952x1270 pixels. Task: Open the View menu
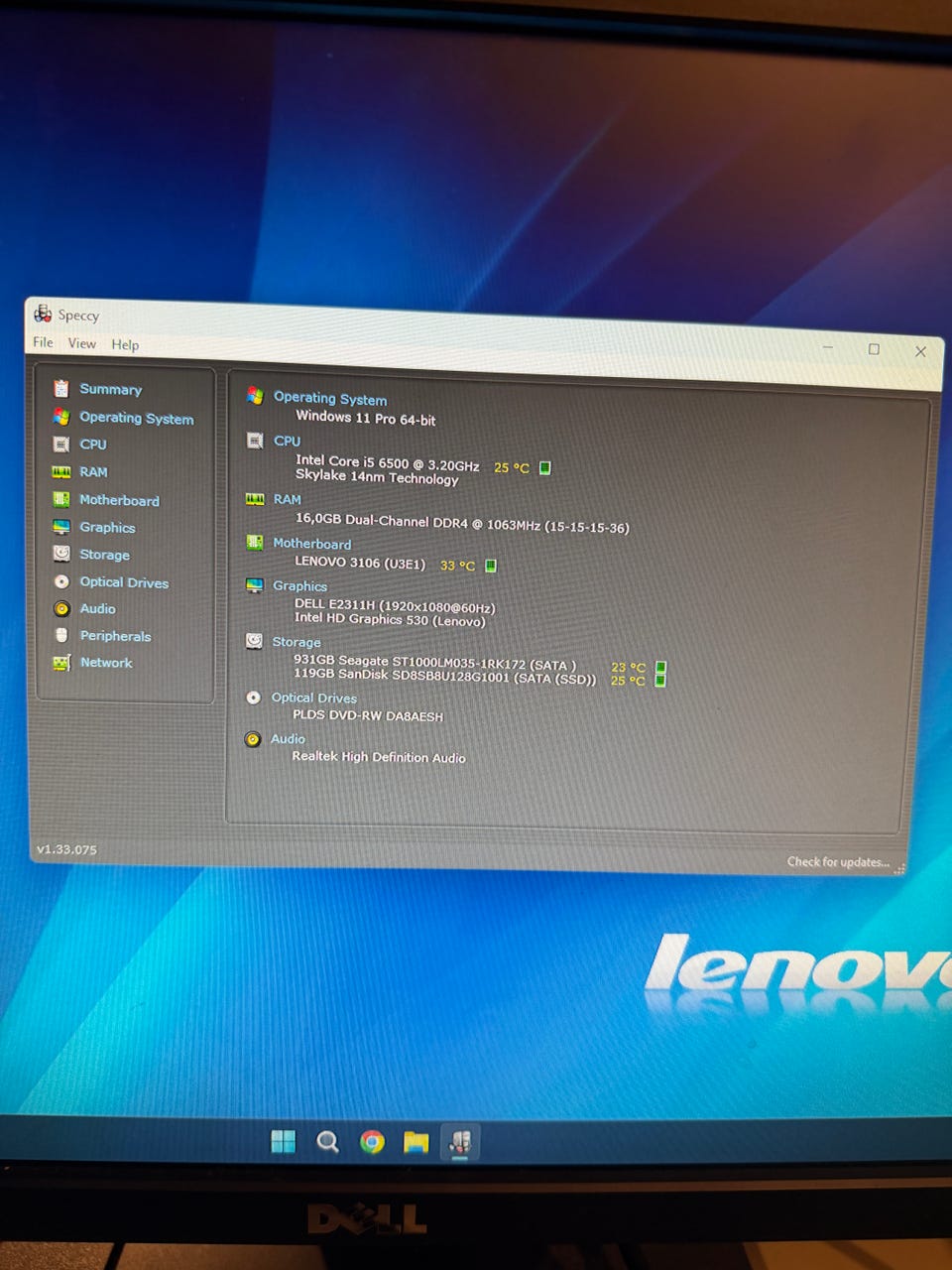[x=82, y=343]
